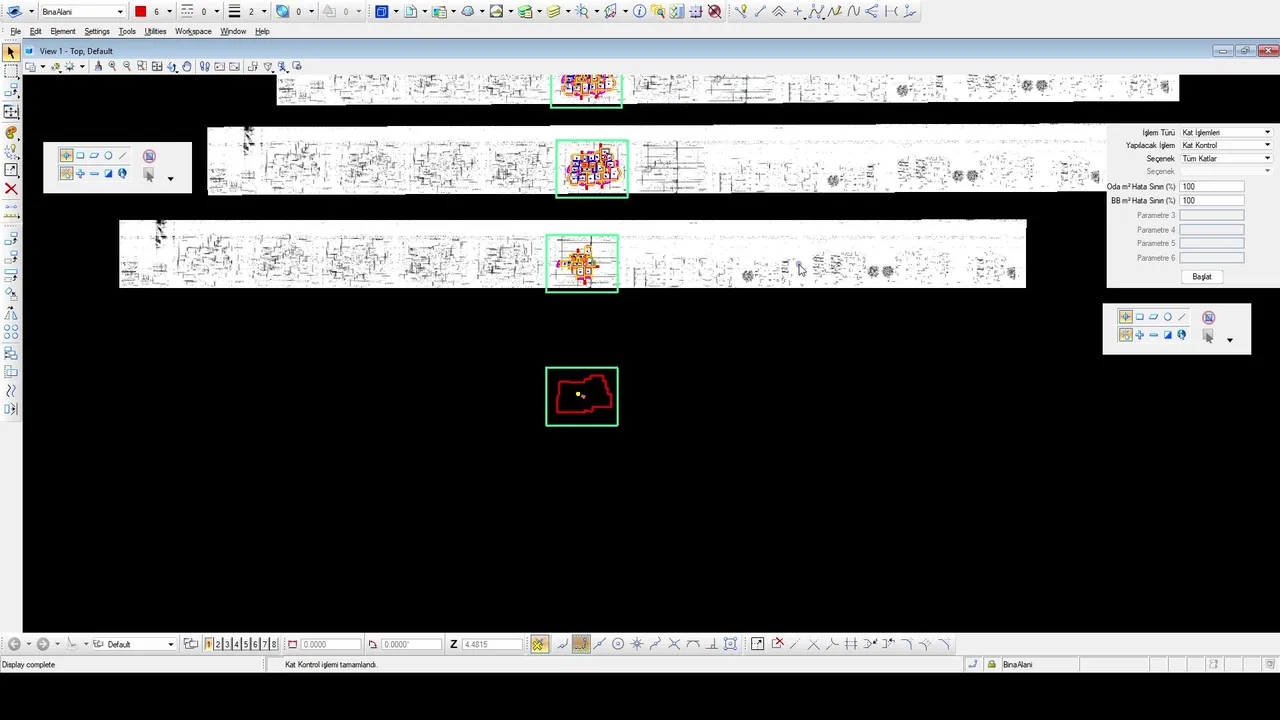Open the Element menu
Viewport: 1280px width, 720px height.
[63, 31]
